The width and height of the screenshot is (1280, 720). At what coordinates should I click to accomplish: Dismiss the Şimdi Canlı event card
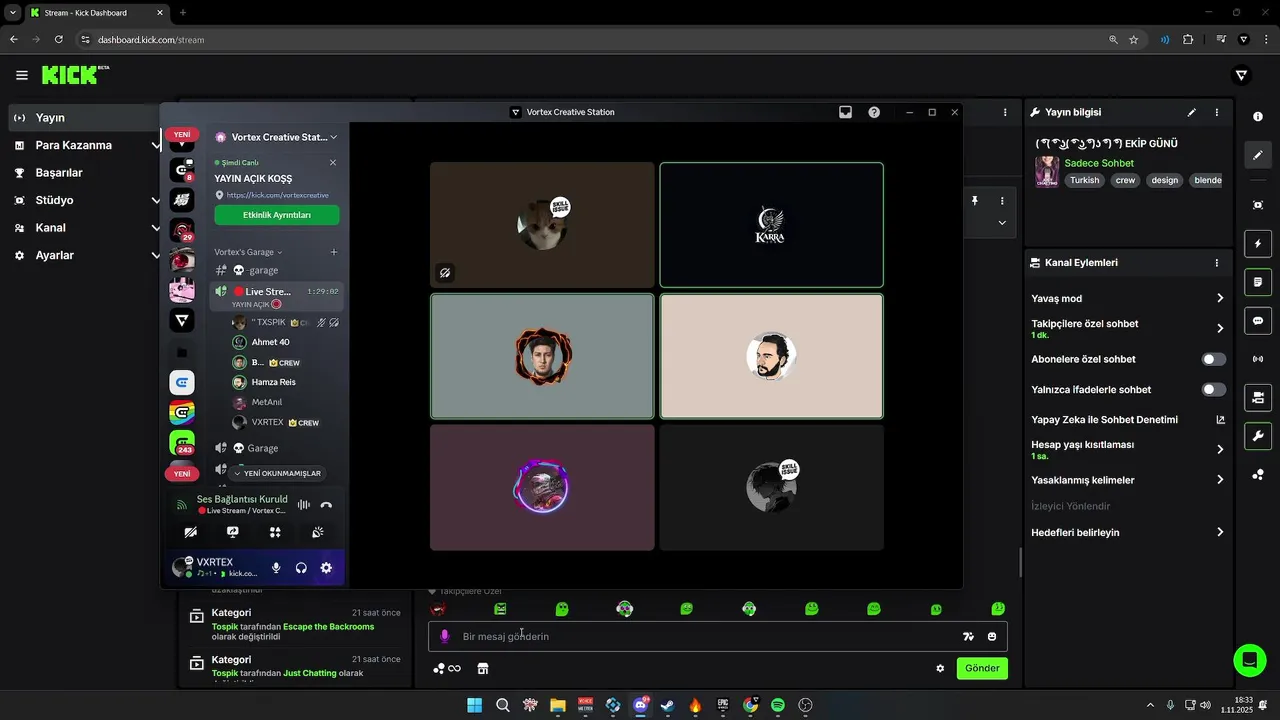click(x=333, y=162)
